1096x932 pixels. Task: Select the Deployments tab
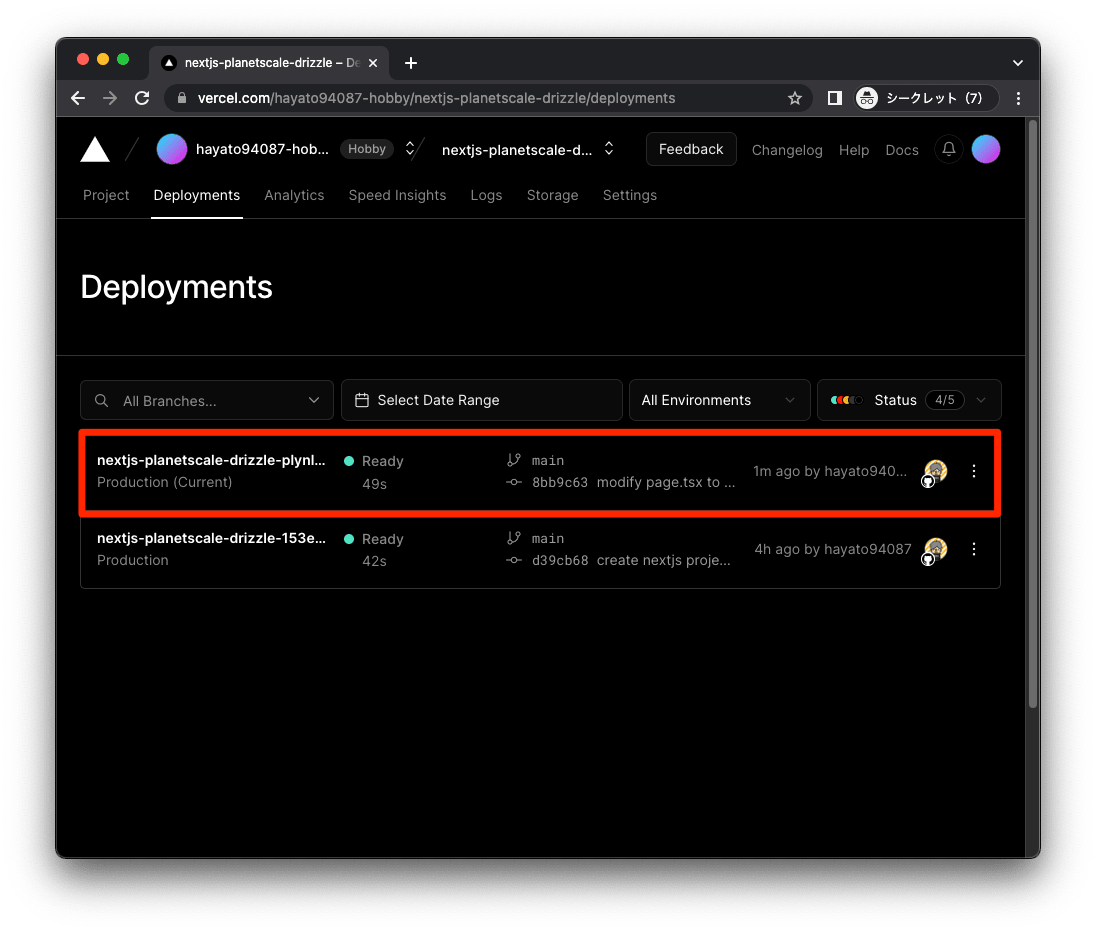pos(196,195)
